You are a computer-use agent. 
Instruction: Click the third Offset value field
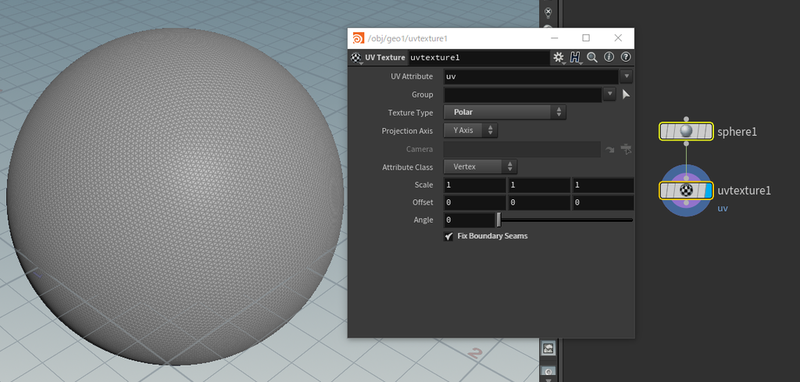point(603,202)
